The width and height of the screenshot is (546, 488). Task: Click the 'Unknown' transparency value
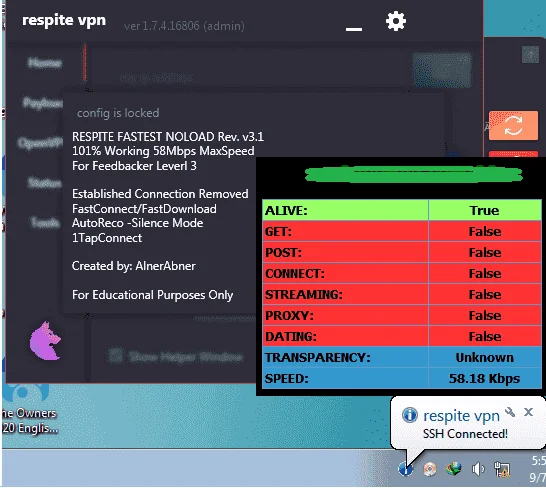[x=485, y=357]
